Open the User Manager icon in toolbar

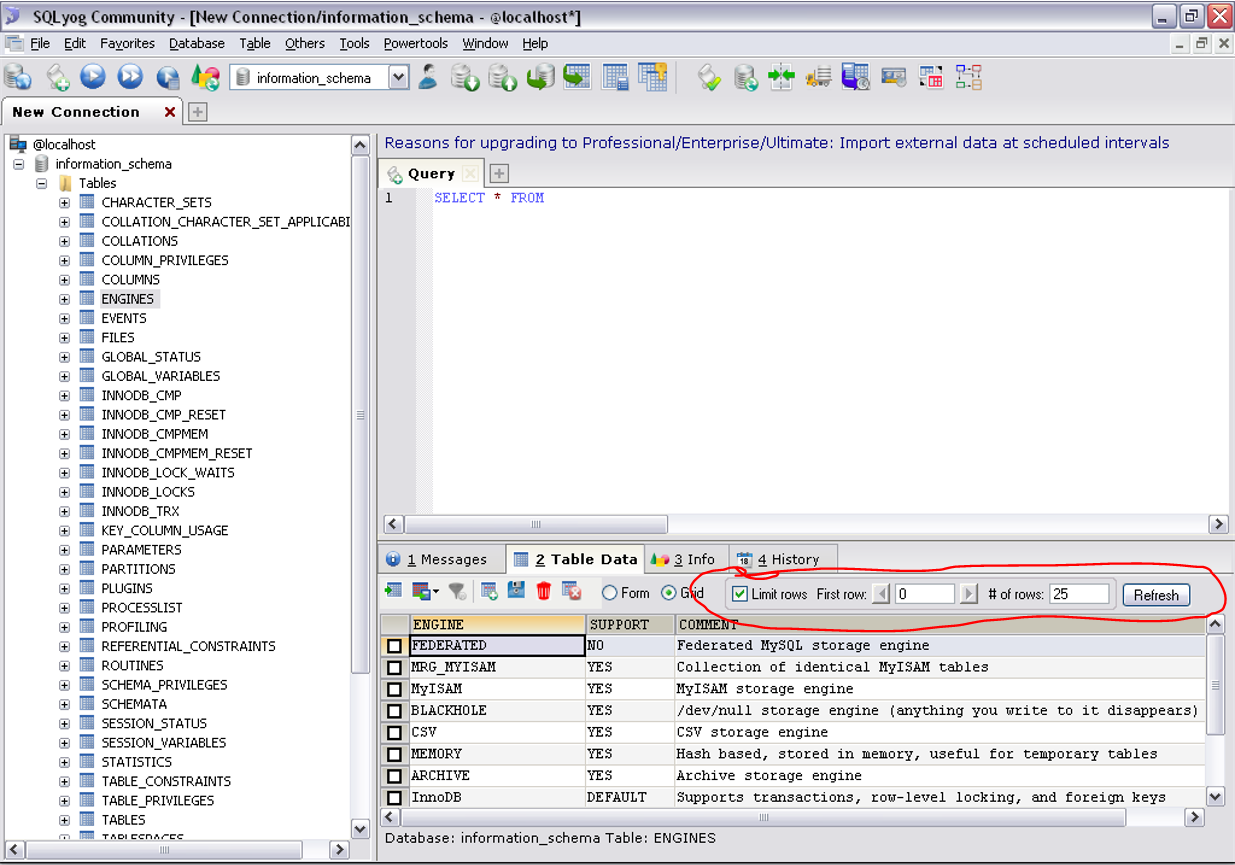[x=428, y=77]
